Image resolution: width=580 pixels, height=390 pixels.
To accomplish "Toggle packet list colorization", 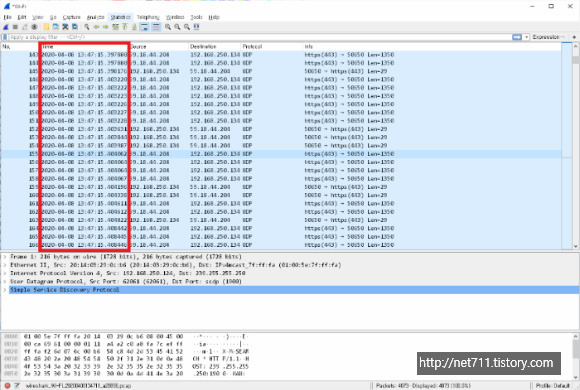I will pos(156,27).
